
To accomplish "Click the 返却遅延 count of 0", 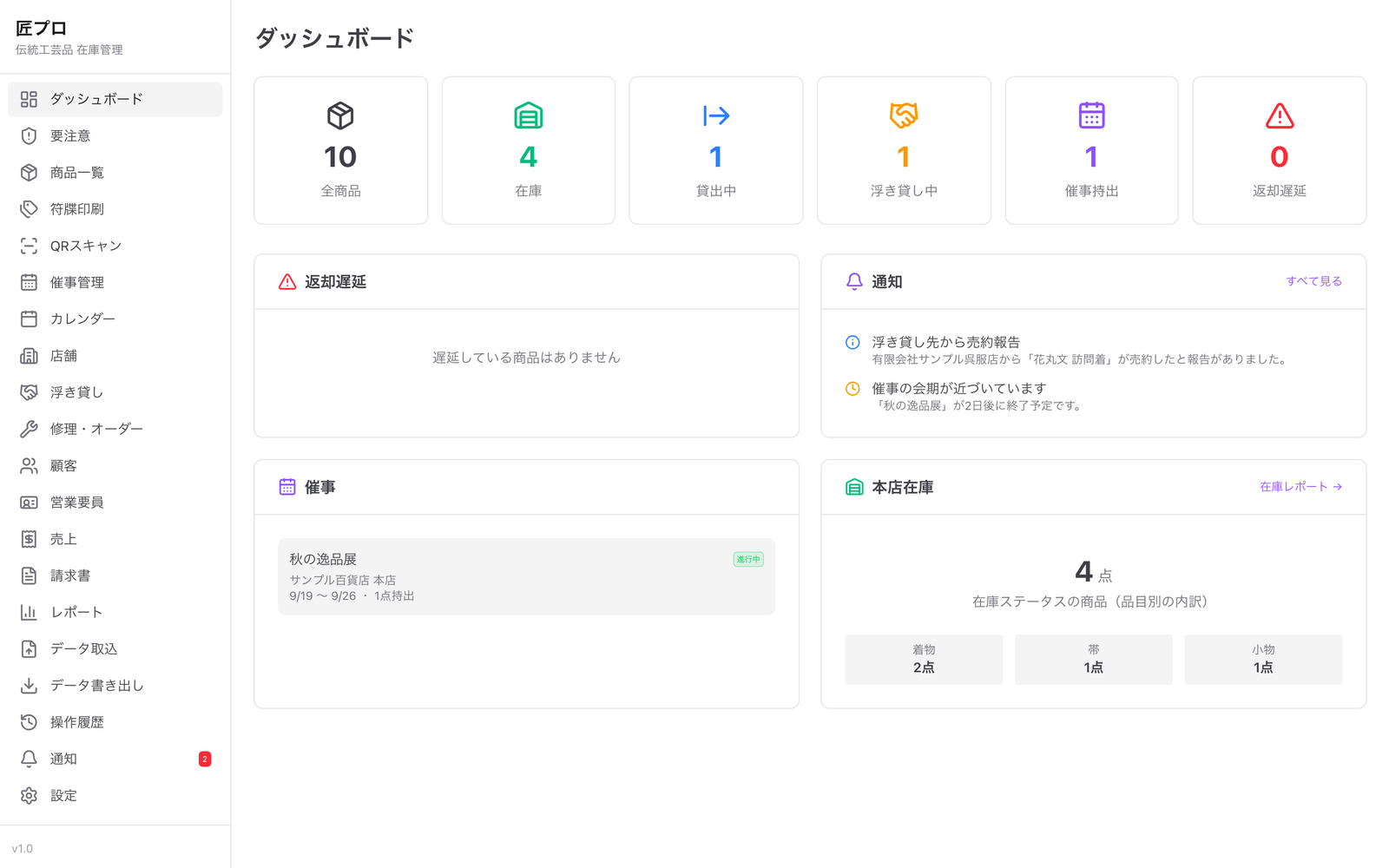I will [x=1280, y=157].
